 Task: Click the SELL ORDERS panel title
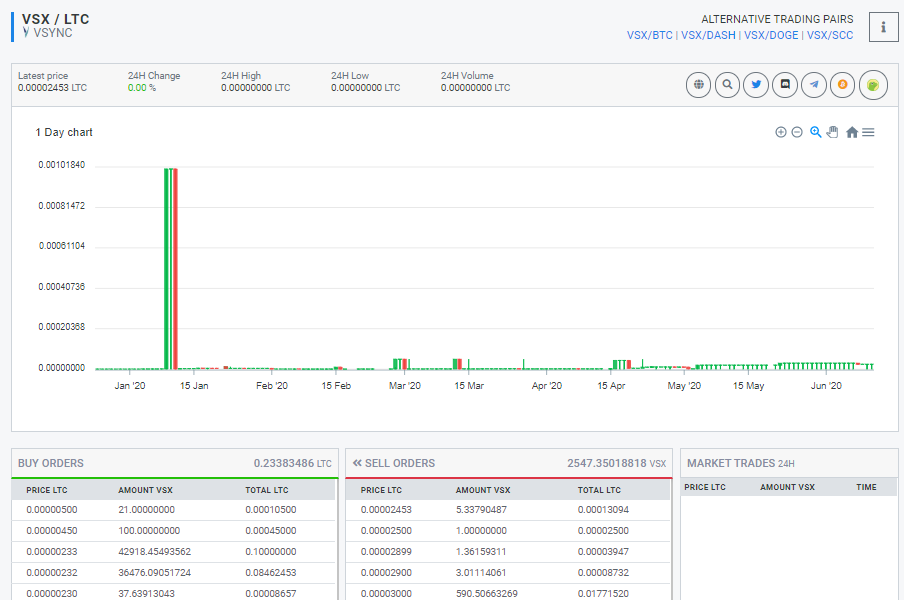(400, 463)
